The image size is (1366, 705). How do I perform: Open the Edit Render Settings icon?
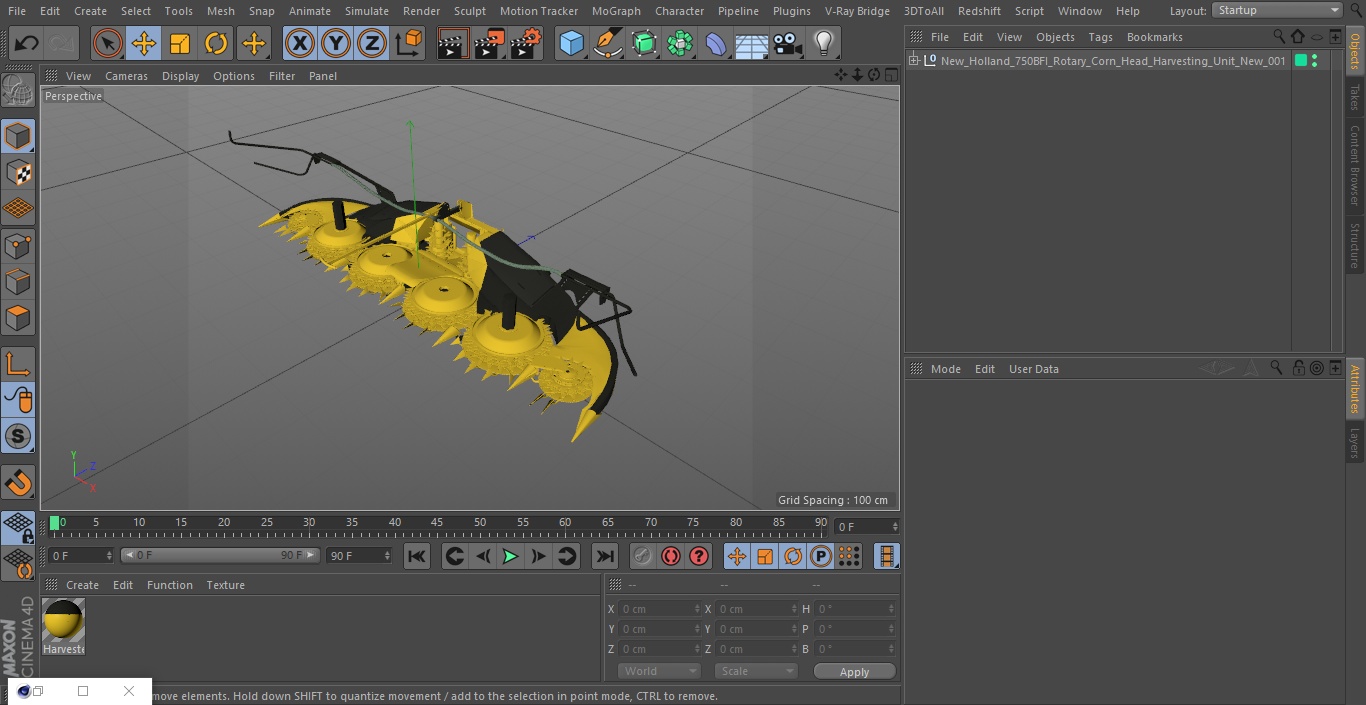coord(526,43)
